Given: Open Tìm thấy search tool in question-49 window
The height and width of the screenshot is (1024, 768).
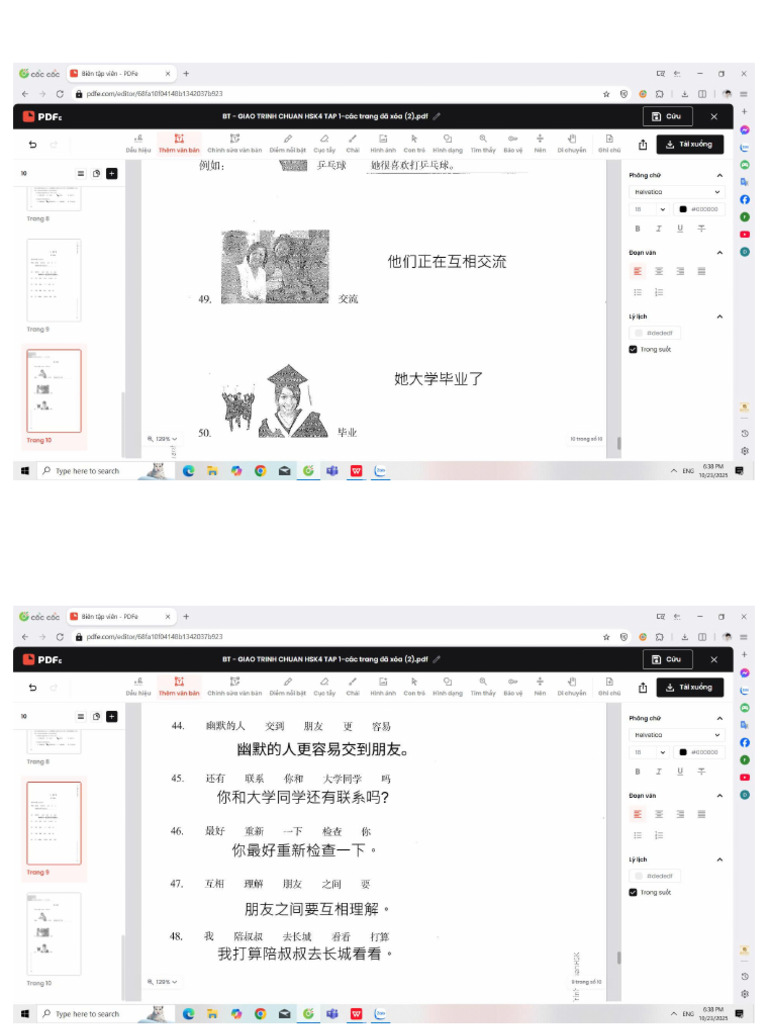Looking at the screenshot, I should (483, 143).
